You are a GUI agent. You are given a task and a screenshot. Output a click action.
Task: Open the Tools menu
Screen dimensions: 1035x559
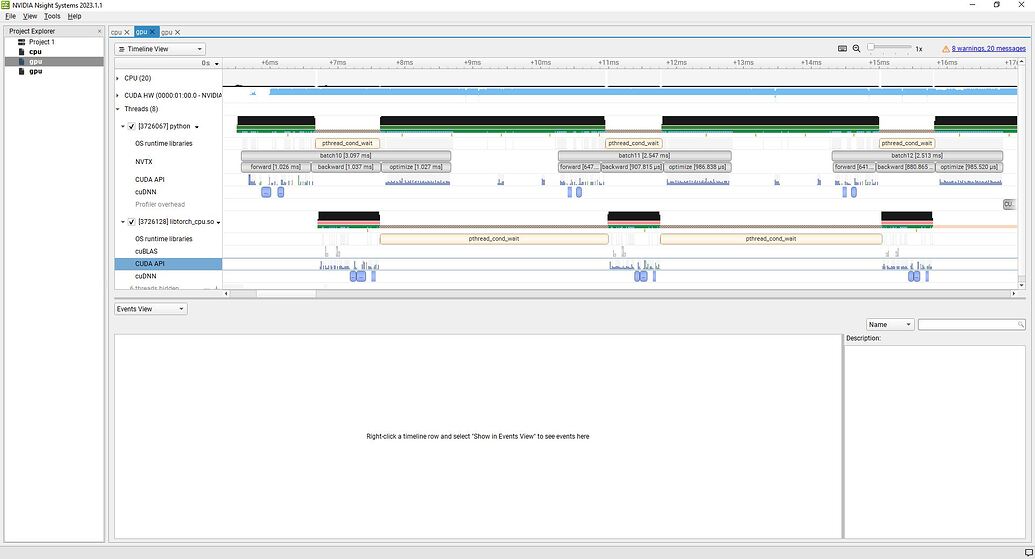[52, 17]
